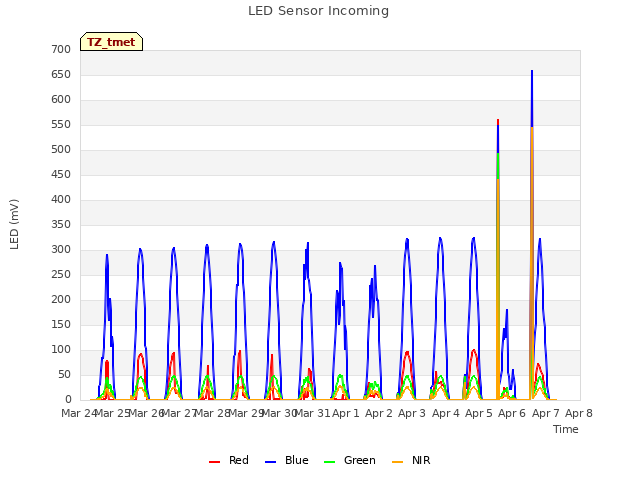Toggle the NIR series legend entry
This screenshot has width=640, height=480.
pos(411,460)
